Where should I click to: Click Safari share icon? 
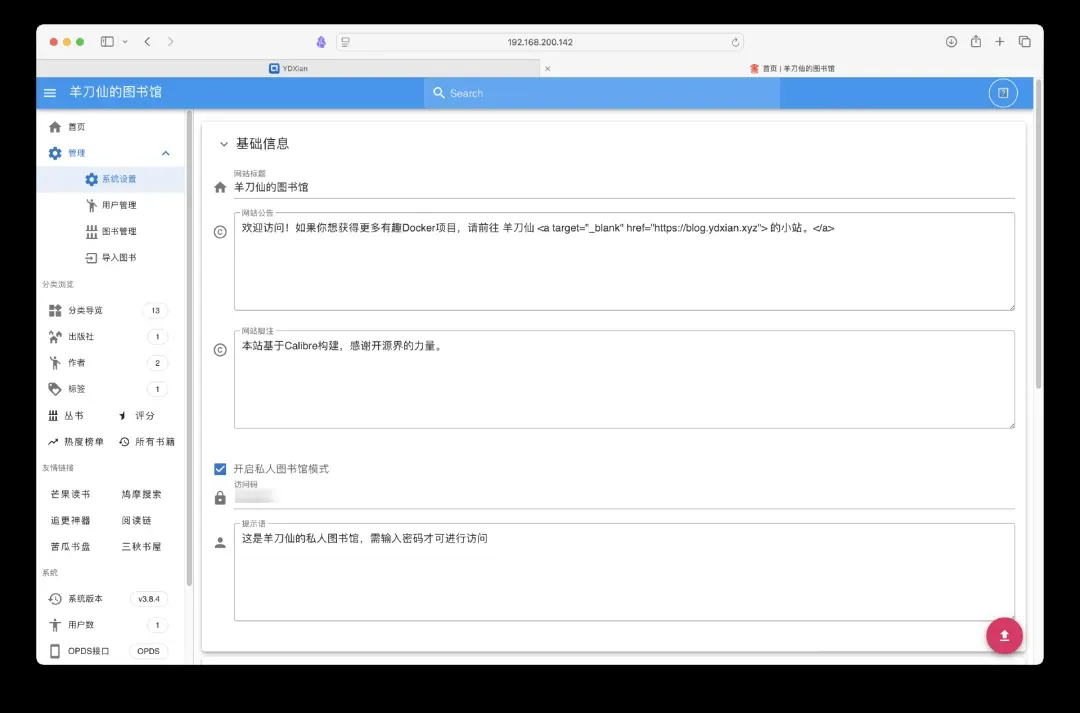(975, 42)
